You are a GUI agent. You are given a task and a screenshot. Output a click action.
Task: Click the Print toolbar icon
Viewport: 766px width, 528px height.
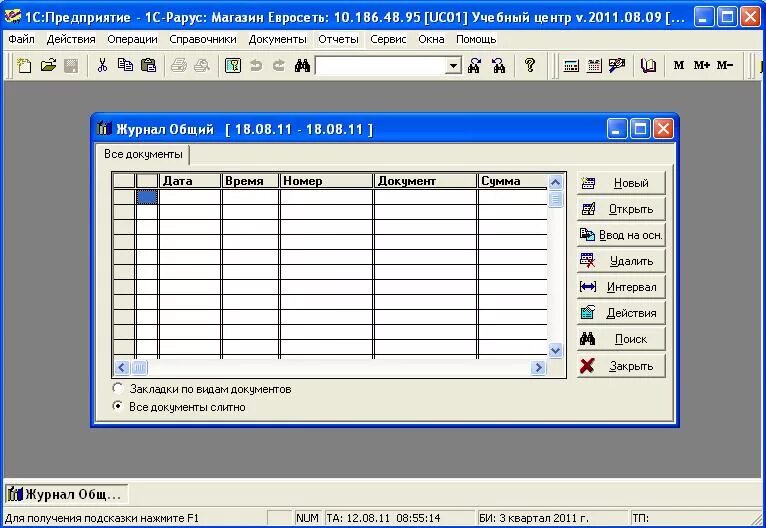tap(179, 65)
